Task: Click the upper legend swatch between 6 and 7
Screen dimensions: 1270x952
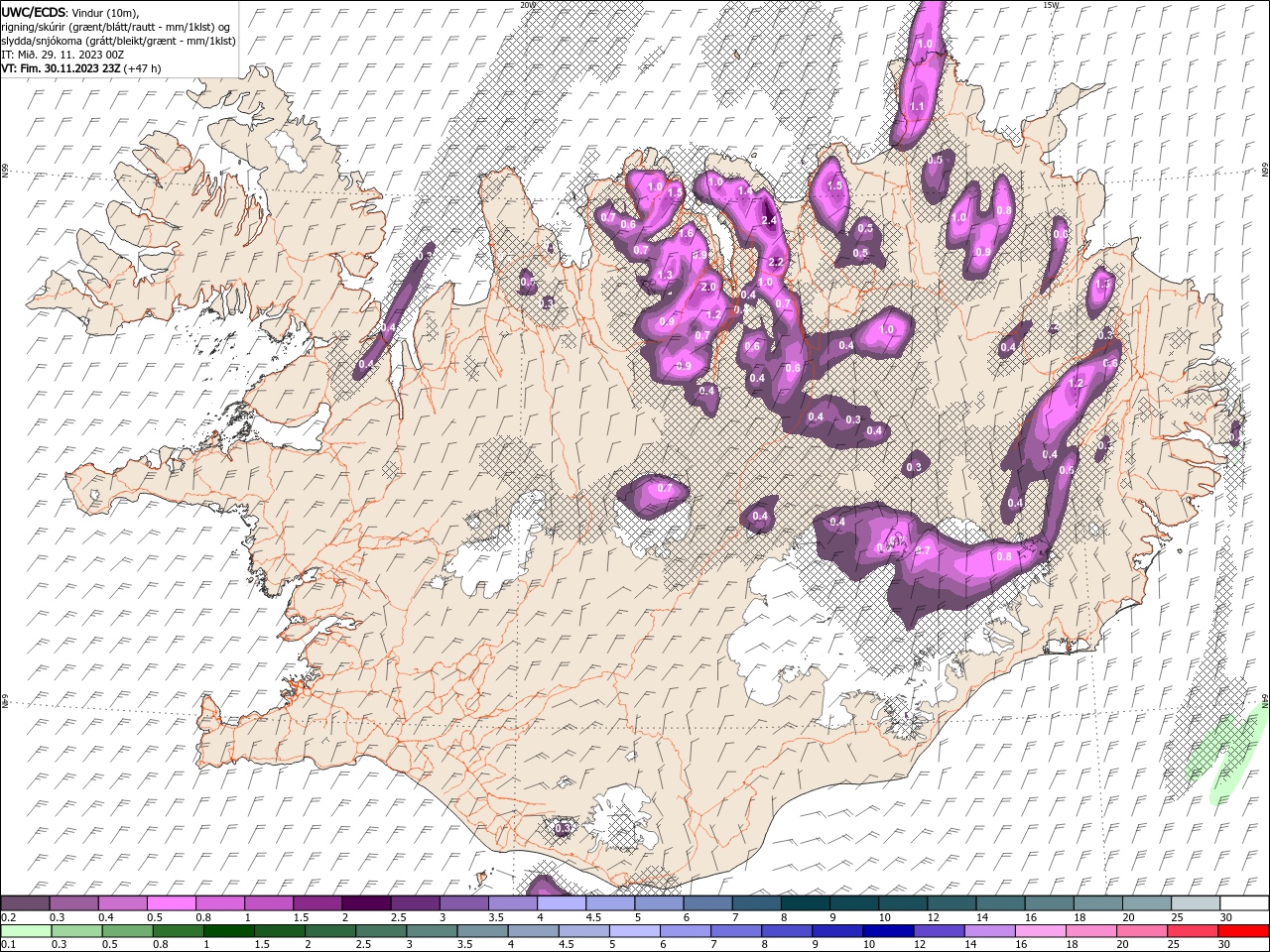Action: [707, 903]
